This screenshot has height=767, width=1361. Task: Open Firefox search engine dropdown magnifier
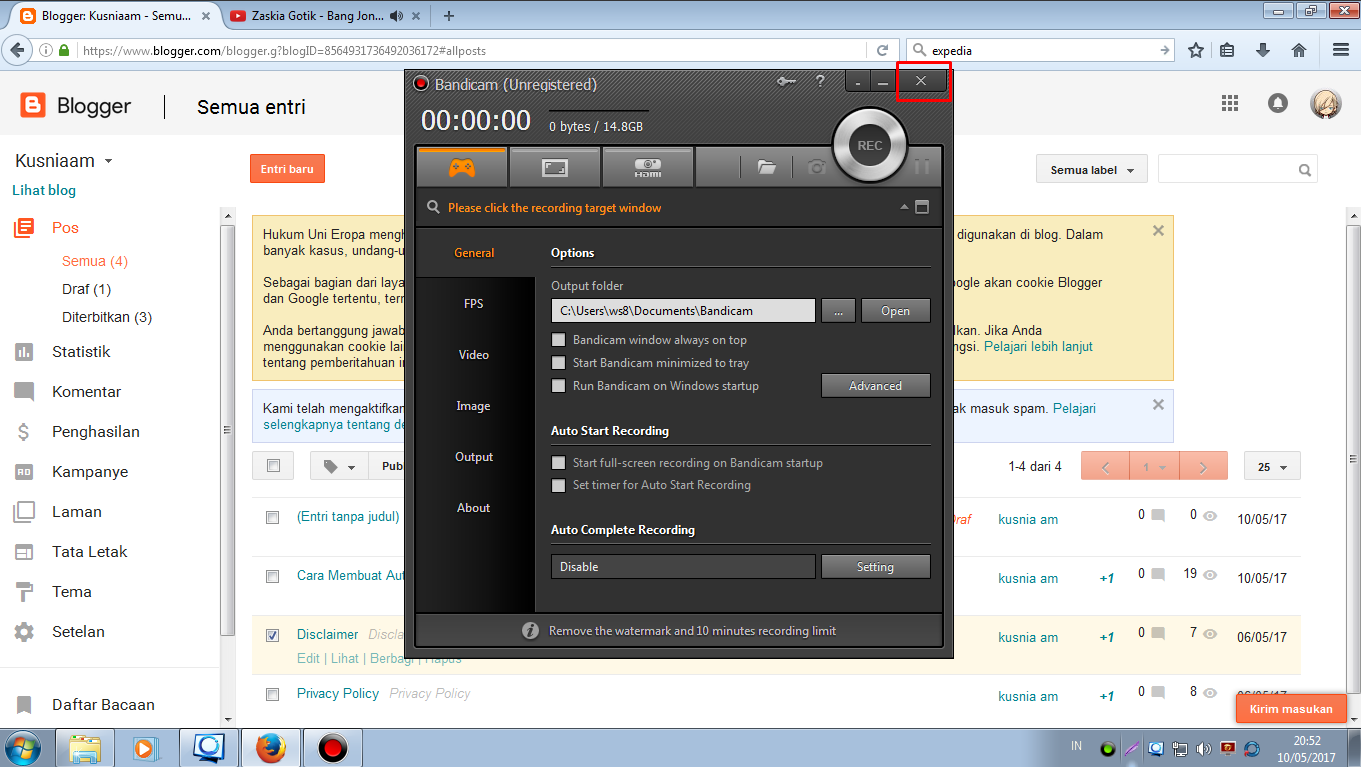pyautogui.click(x=919, y=50)
